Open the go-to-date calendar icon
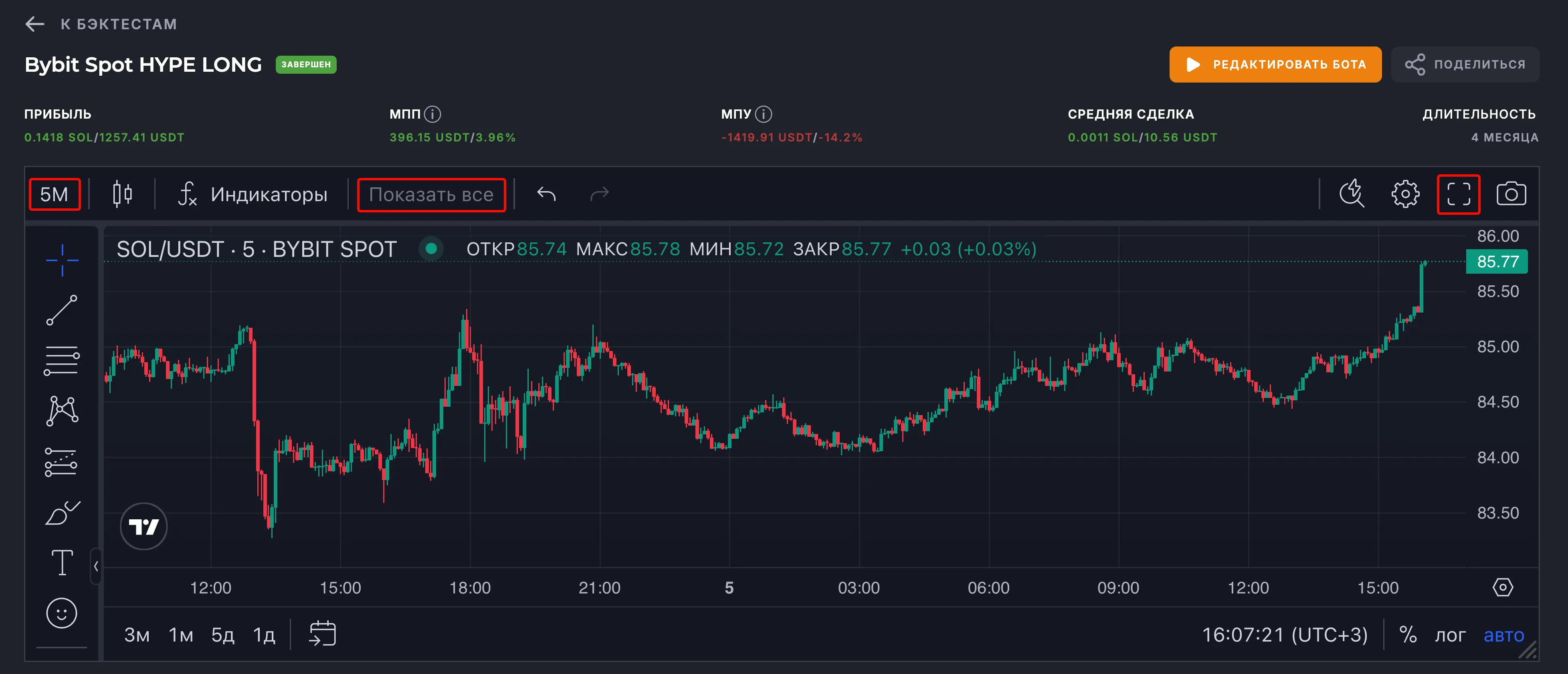This screenshot has width=1568, height=674. [x=323, y=634]
